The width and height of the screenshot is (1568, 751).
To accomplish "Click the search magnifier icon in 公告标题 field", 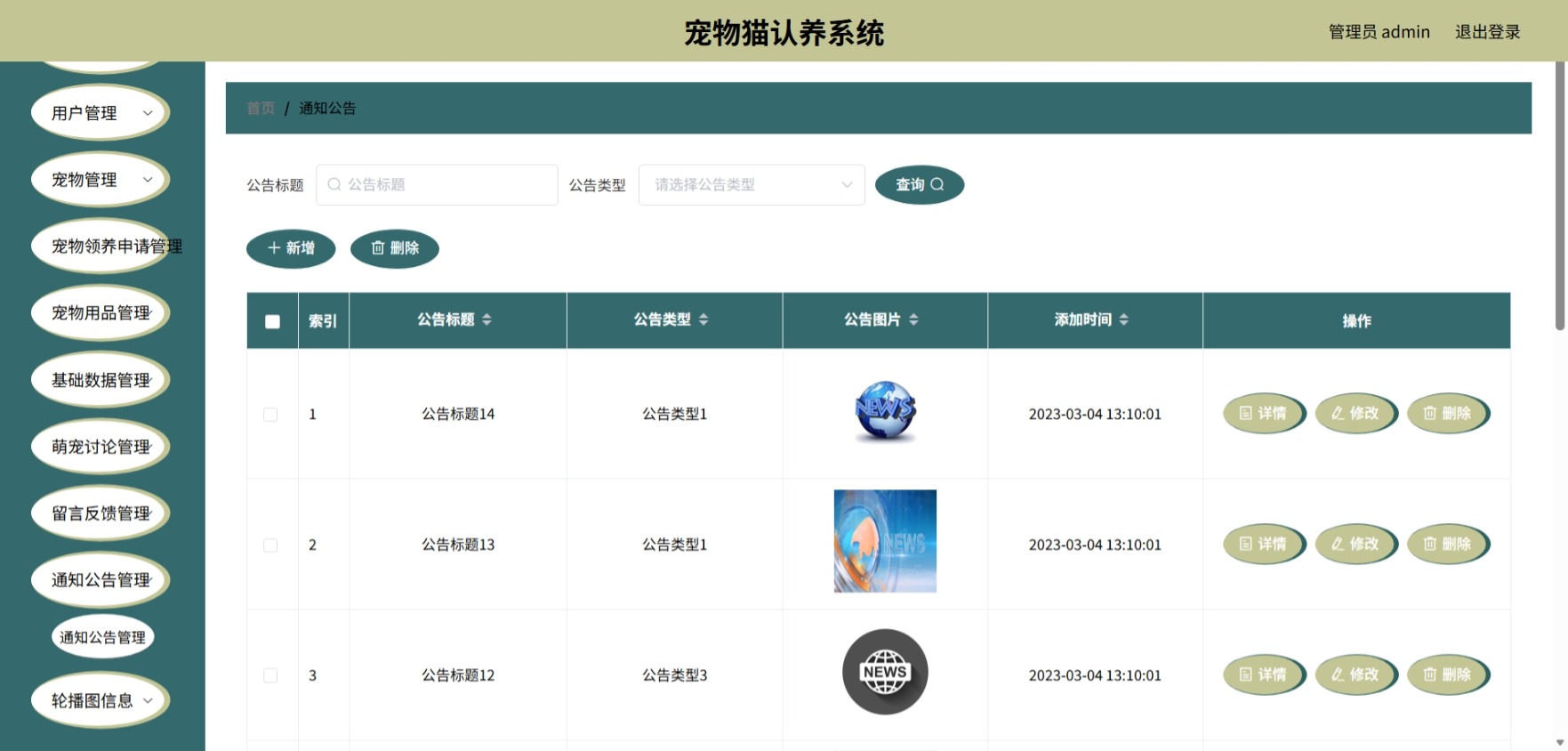I will coord(334,184).
